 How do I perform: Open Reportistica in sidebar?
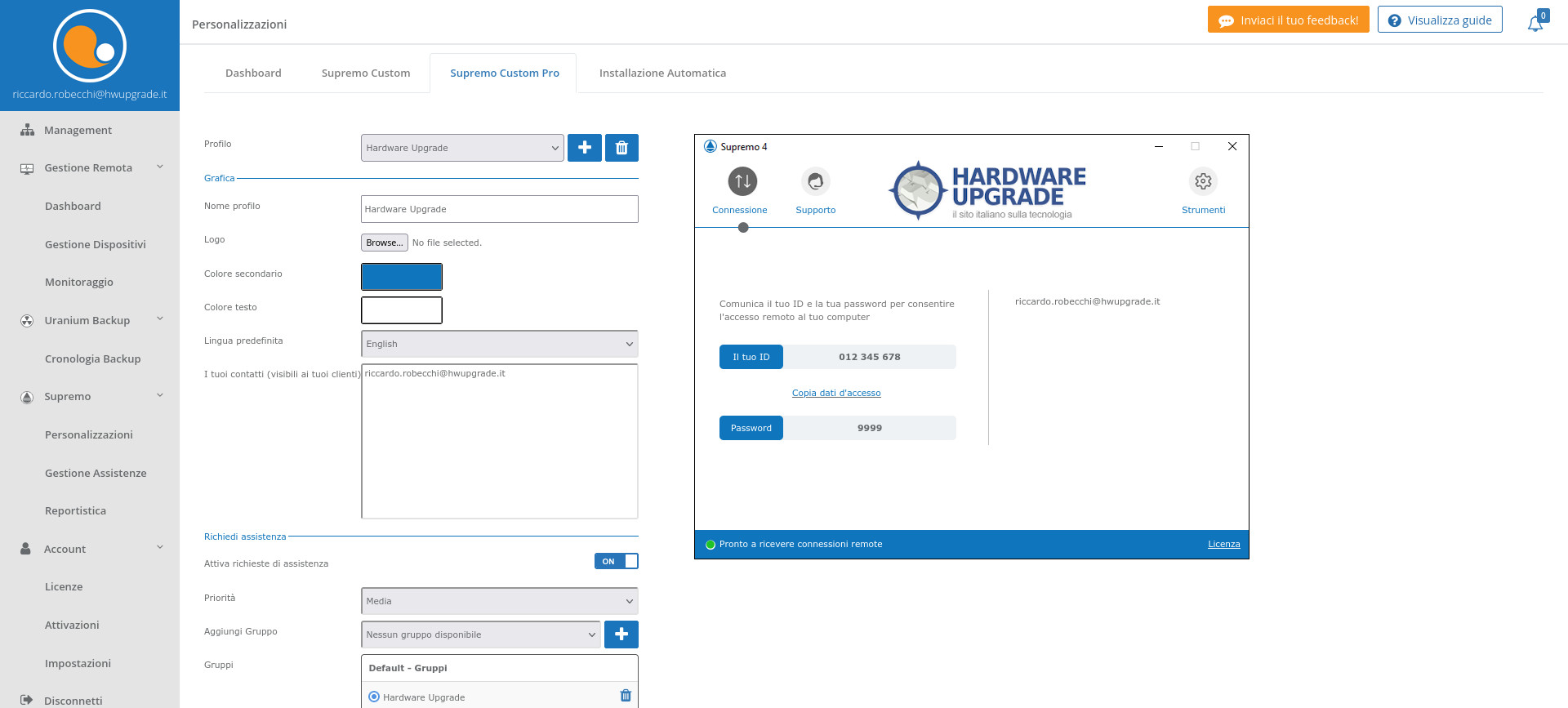click(76, 510)
